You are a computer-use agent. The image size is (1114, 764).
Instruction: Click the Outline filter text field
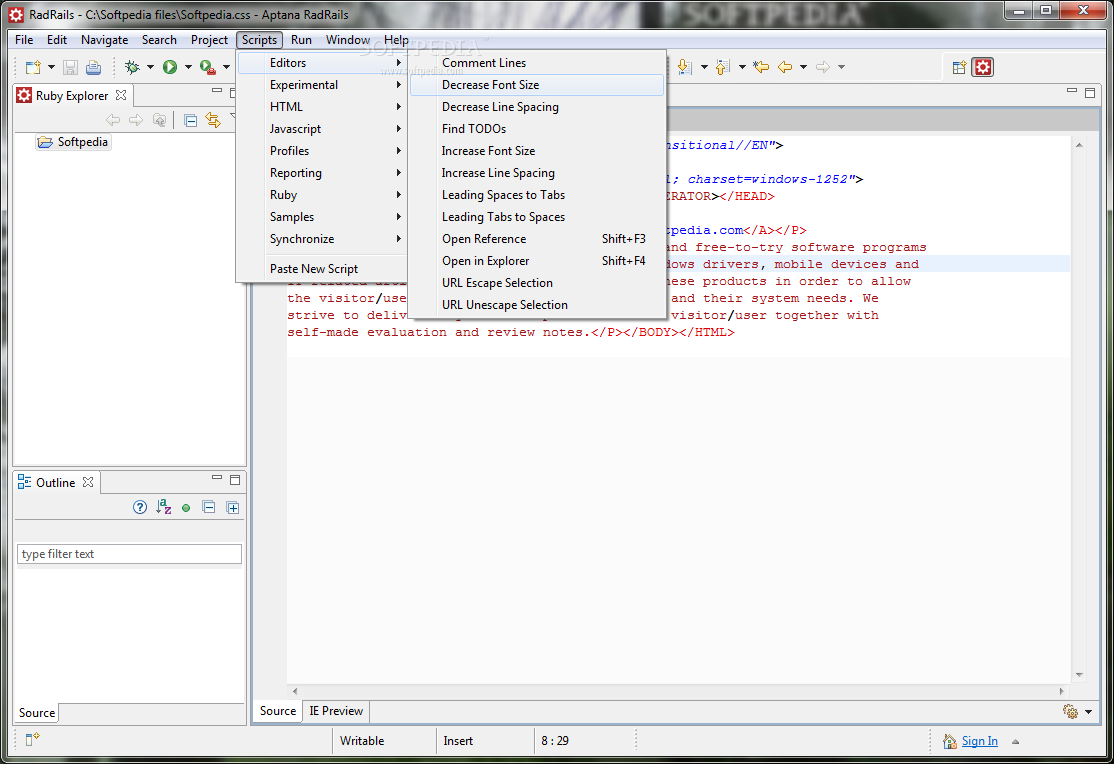pos(129,554)
